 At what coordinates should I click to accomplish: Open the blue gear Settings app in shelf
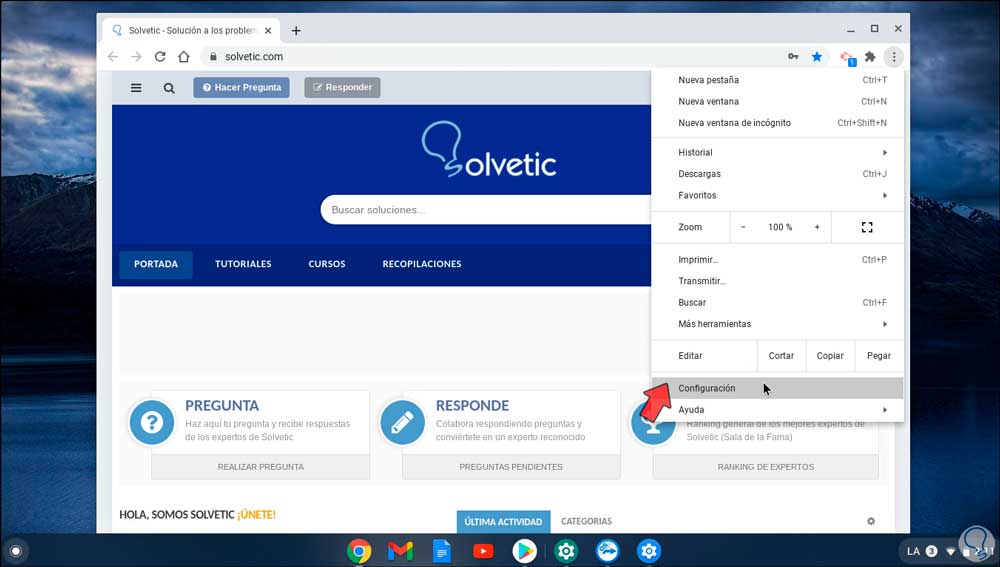(x=649, y=550)
